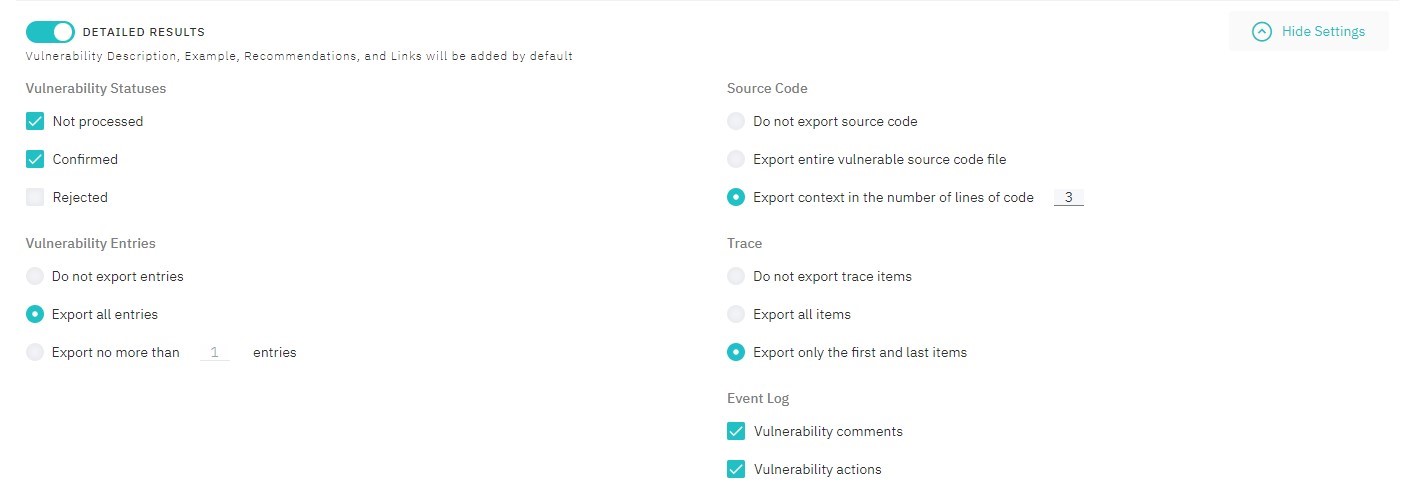Click the max entries number field
1416x504 pixels.
pyautogui.click(x=215, y=352)
